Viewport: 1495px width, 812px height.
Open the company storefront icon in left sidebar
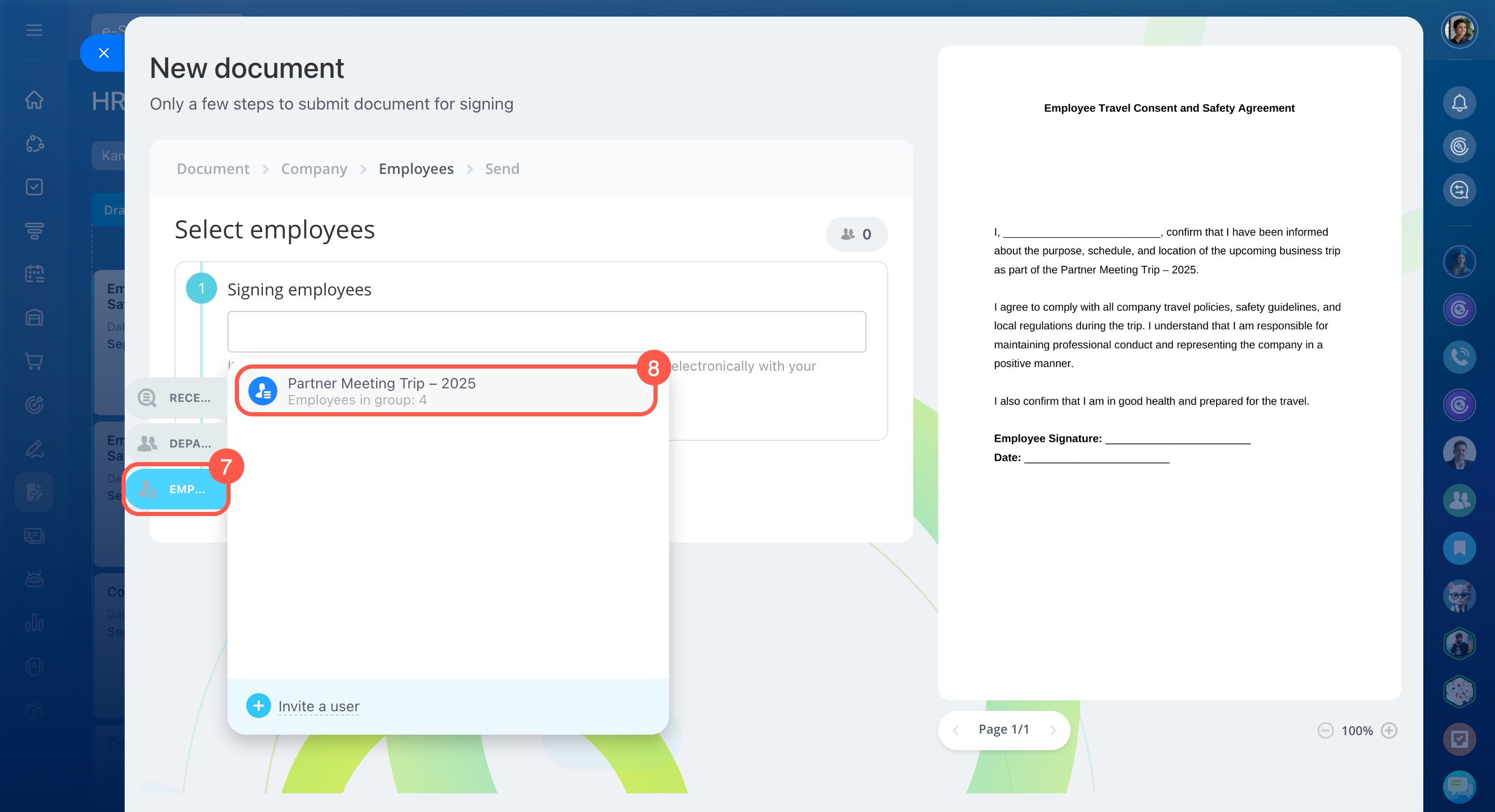coord(34,317)
